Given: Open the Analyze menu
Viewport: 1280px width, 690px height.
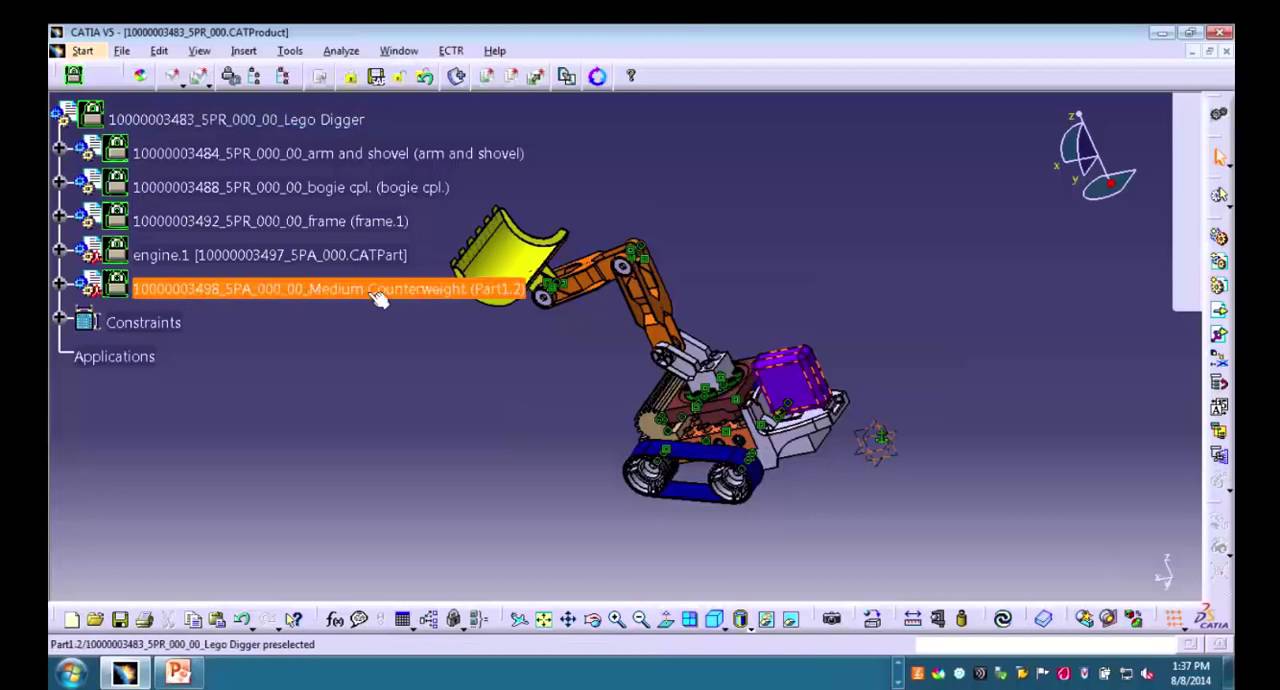Looking at the screenshot, I should click(x=341, y=51).
